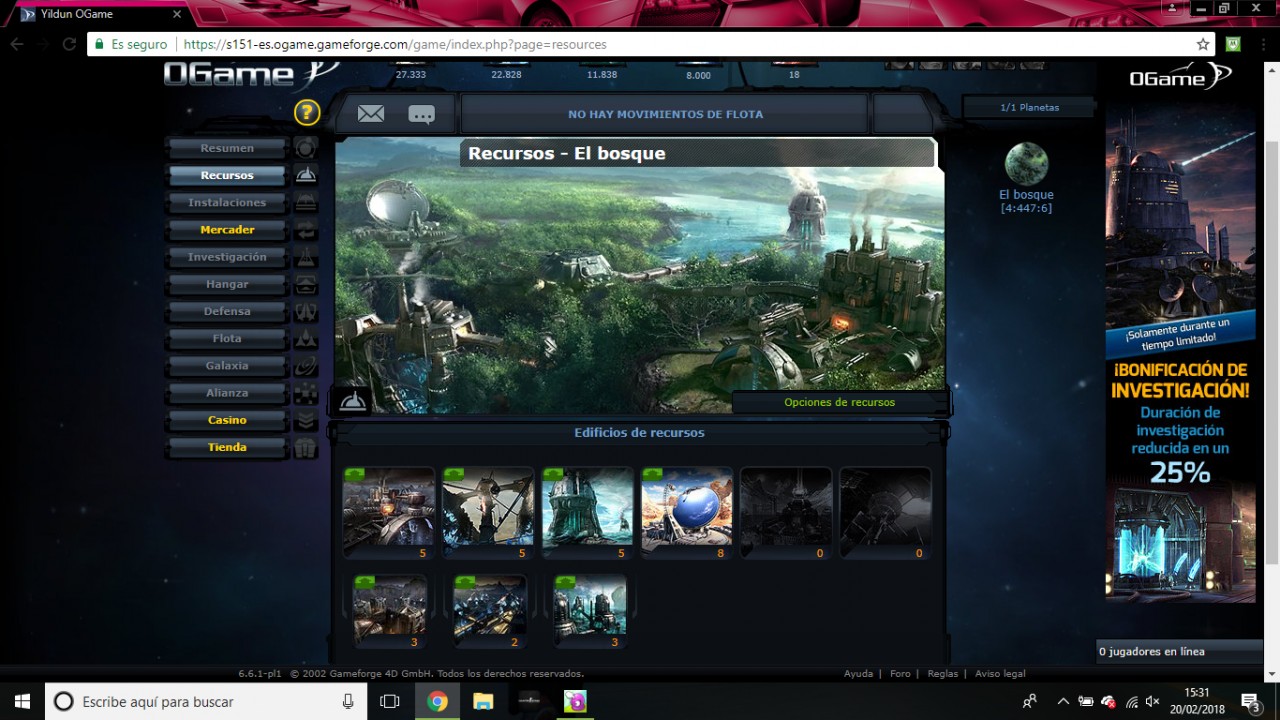The width and height of the screenshot is (1280, 720).
Task: Click the green upgrade arrow on the metal mine
Action: tap(354, 474)
